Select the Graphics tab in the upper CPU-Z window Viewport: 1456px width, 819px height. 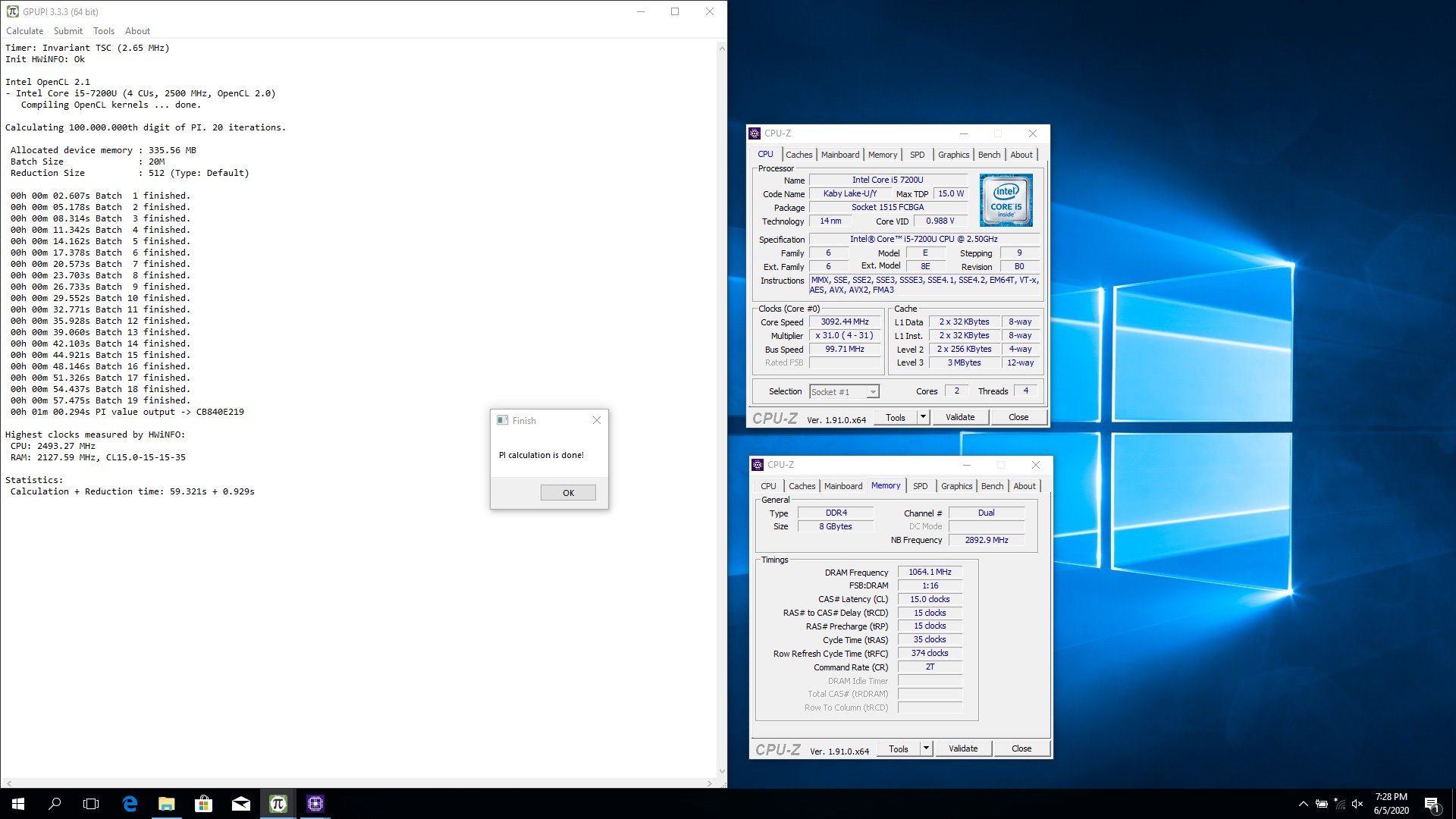coord(954,155)
